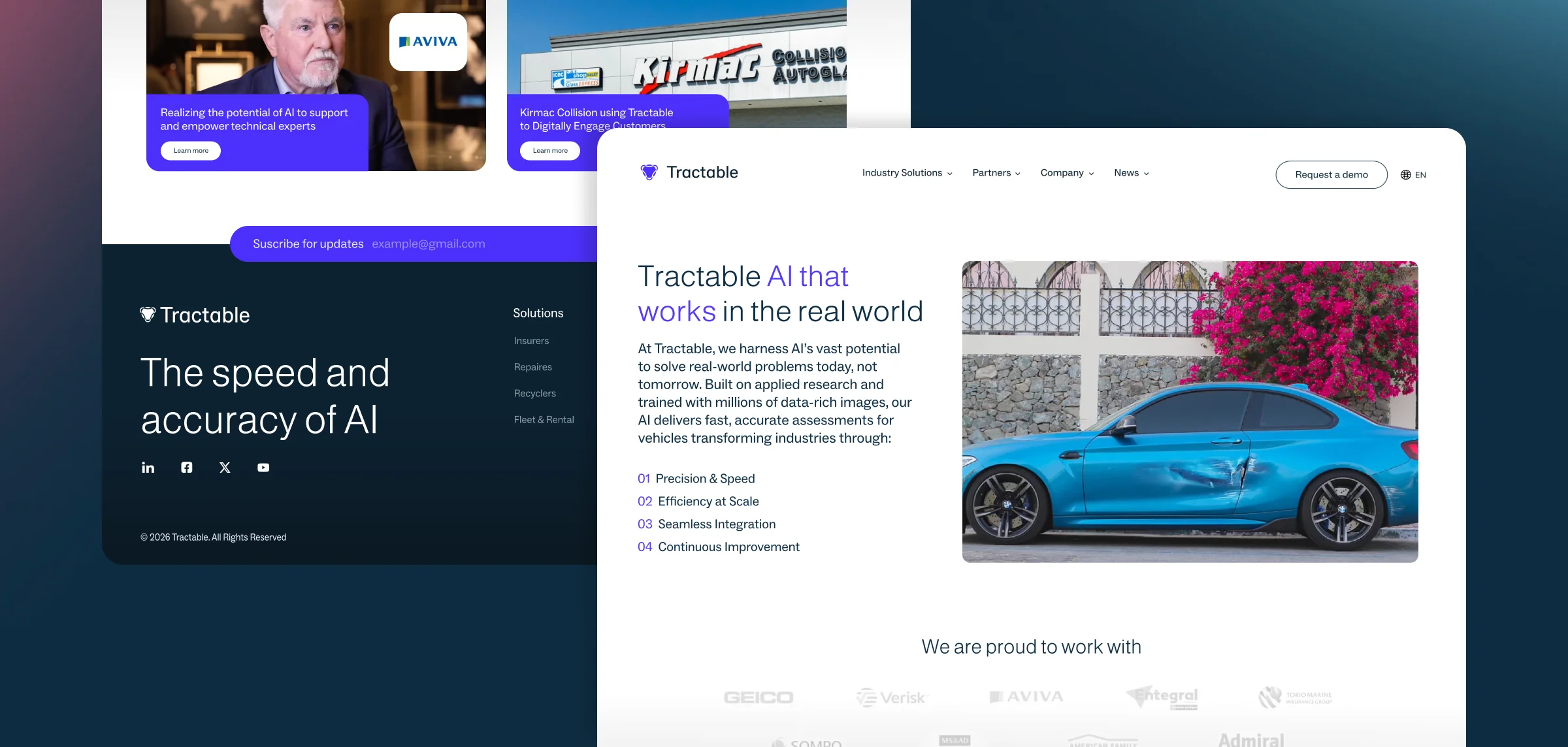Click the LinkedIn icon in footer
The height and width of the screenshot is (747, 1568).
(x=148, y=468)
